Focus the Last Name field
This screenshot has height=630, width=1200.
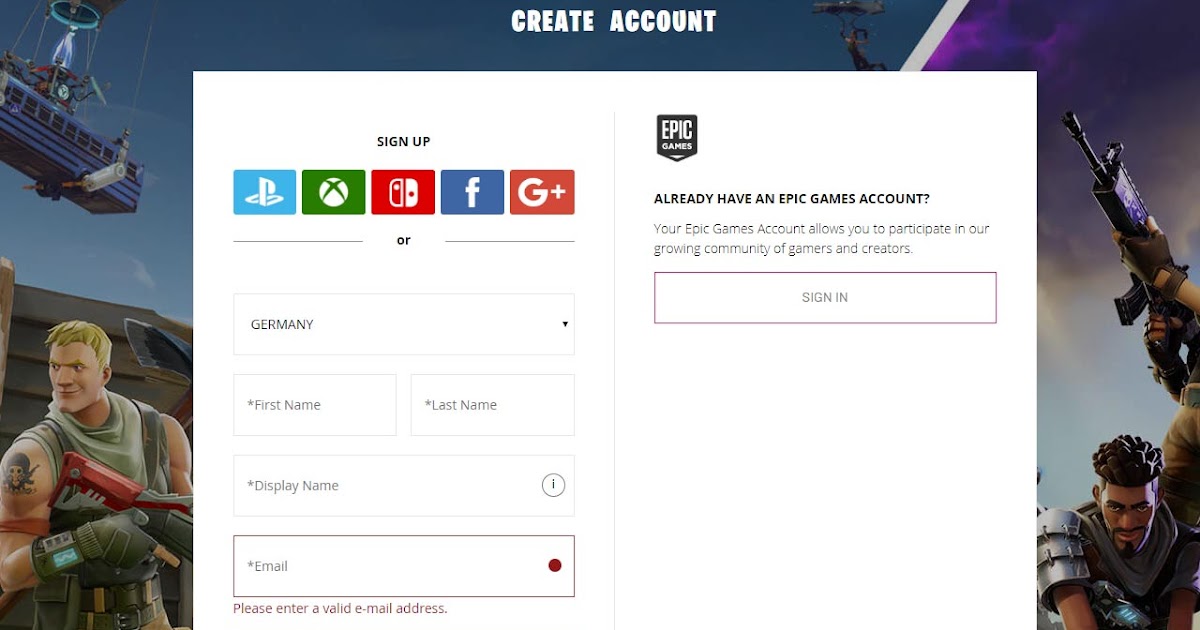pos(493,405)
